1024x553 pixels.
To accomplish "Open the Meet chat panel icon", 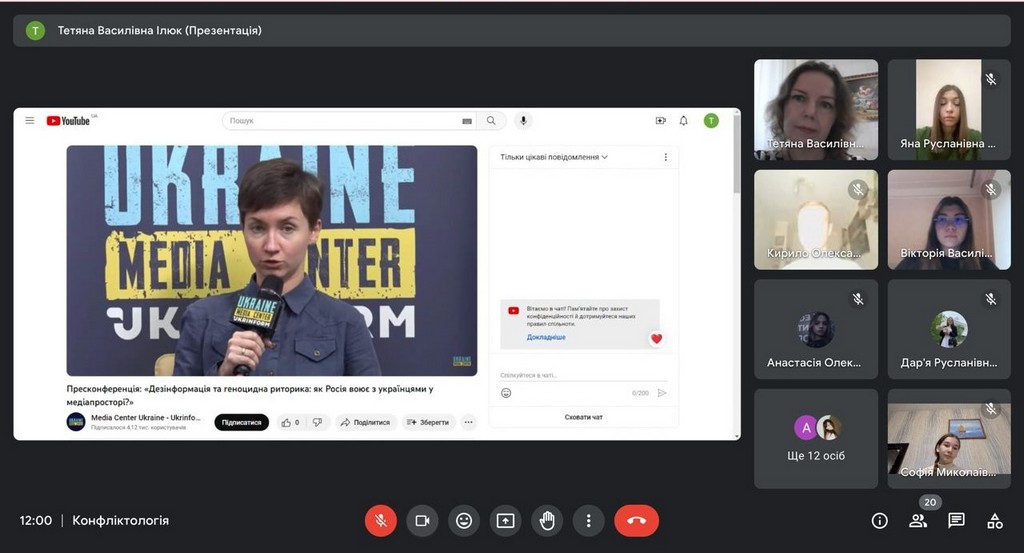I will 956,520.
